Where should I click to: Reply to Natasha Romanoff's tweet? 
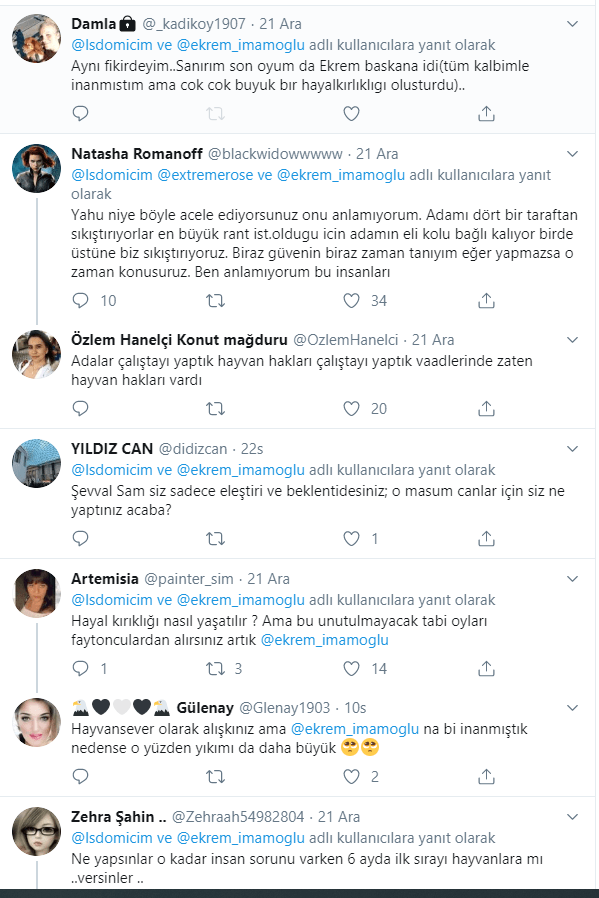[x=80, y=298]
